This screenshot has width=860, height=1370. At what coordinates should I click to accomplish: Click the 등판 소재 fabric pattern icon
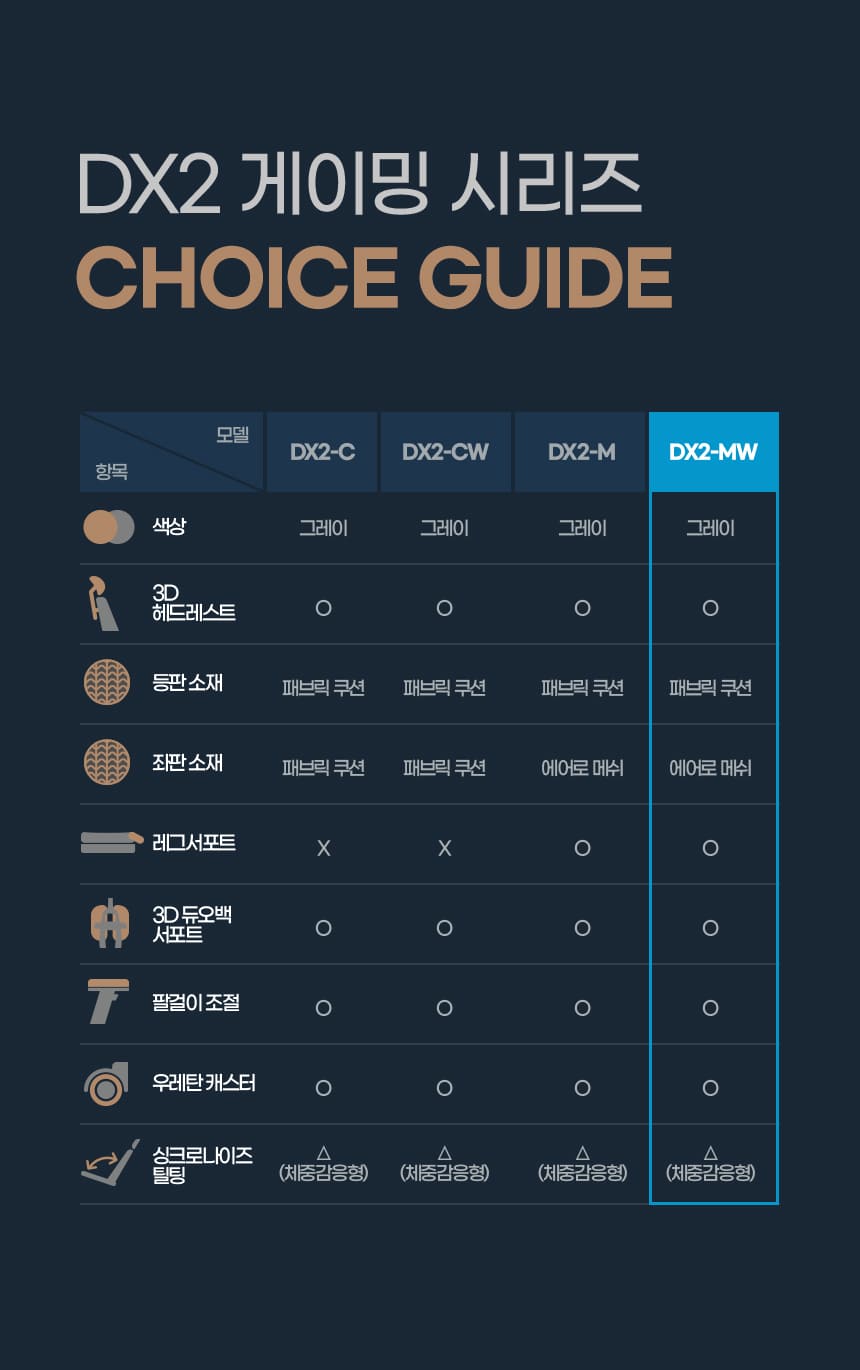coord(107,684)
